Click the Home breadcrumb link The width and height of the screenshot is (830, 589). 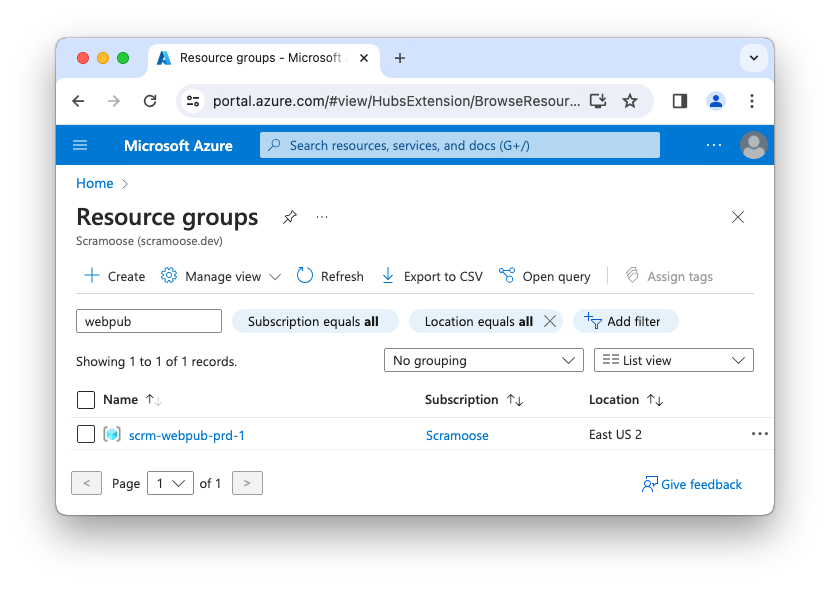tap(95, 183)
